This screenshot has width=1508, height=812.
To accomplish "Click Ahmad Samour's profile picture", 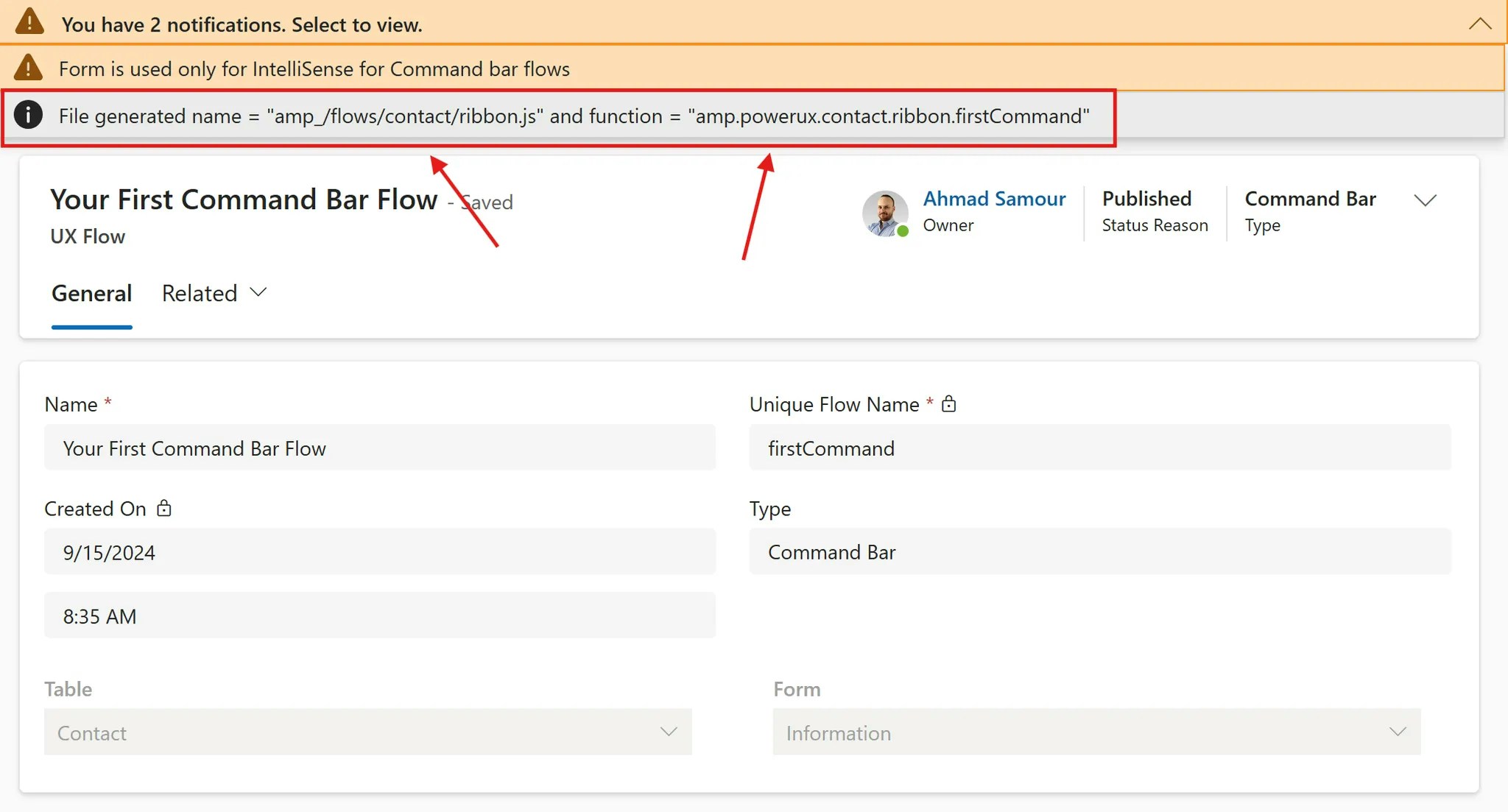I will click(884, 213).
